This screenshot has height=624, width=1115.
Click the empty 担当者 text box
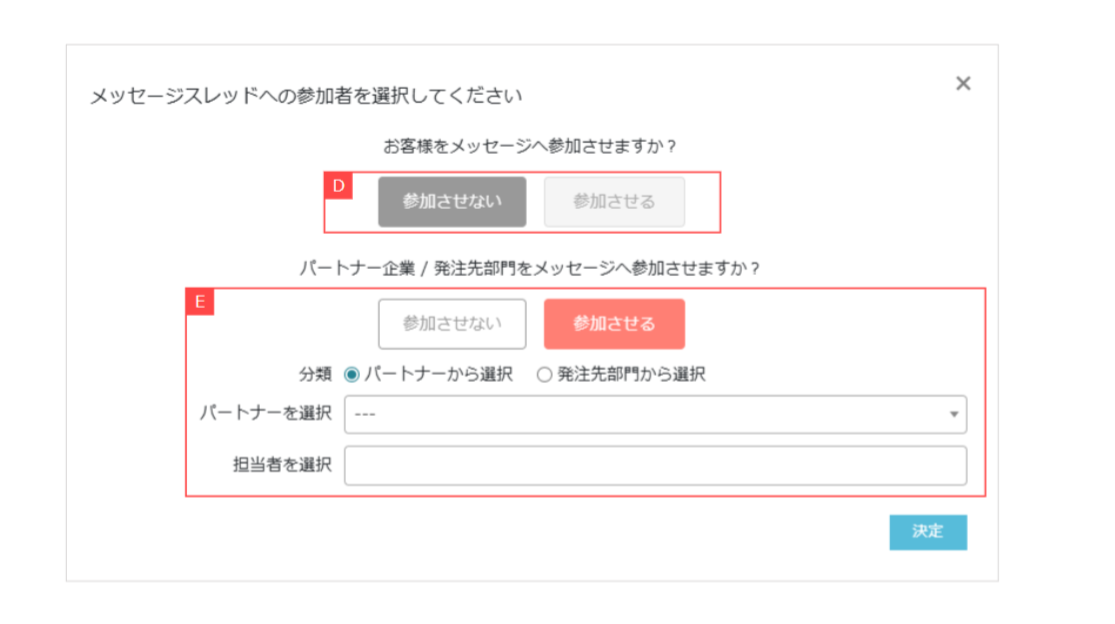655,465
